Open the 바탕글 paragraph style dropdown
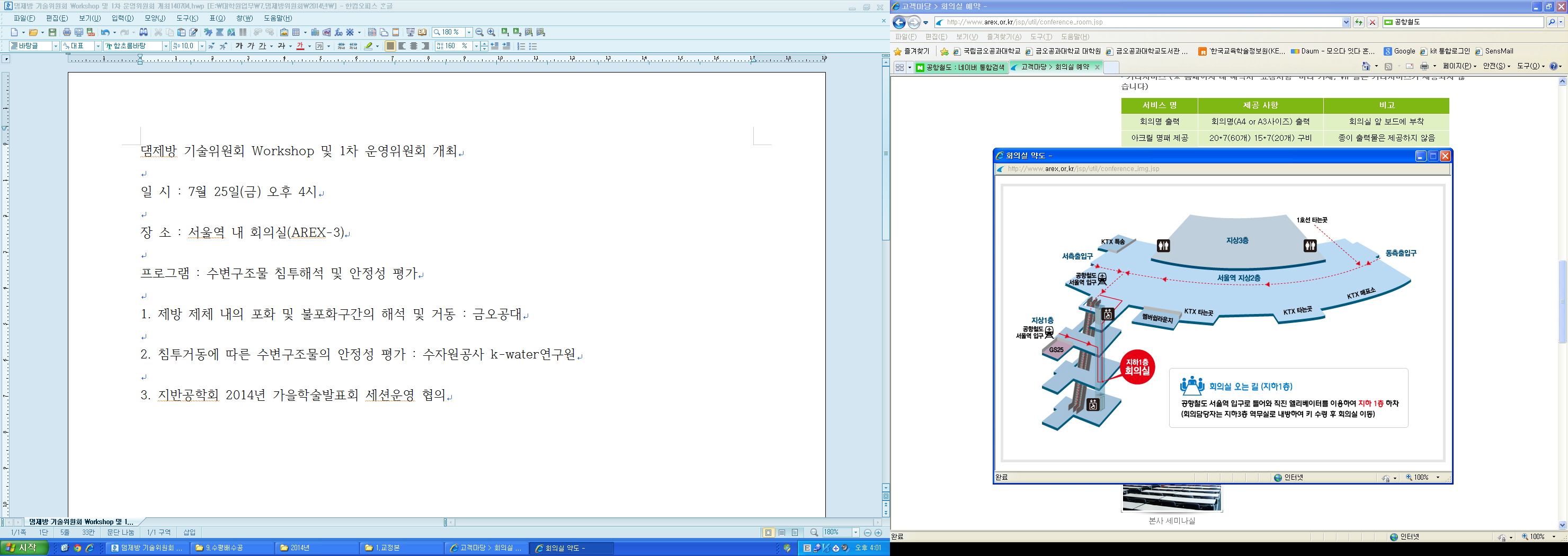Image resolution: width=1568 pixels, height=556 pixels. point(56,46)
